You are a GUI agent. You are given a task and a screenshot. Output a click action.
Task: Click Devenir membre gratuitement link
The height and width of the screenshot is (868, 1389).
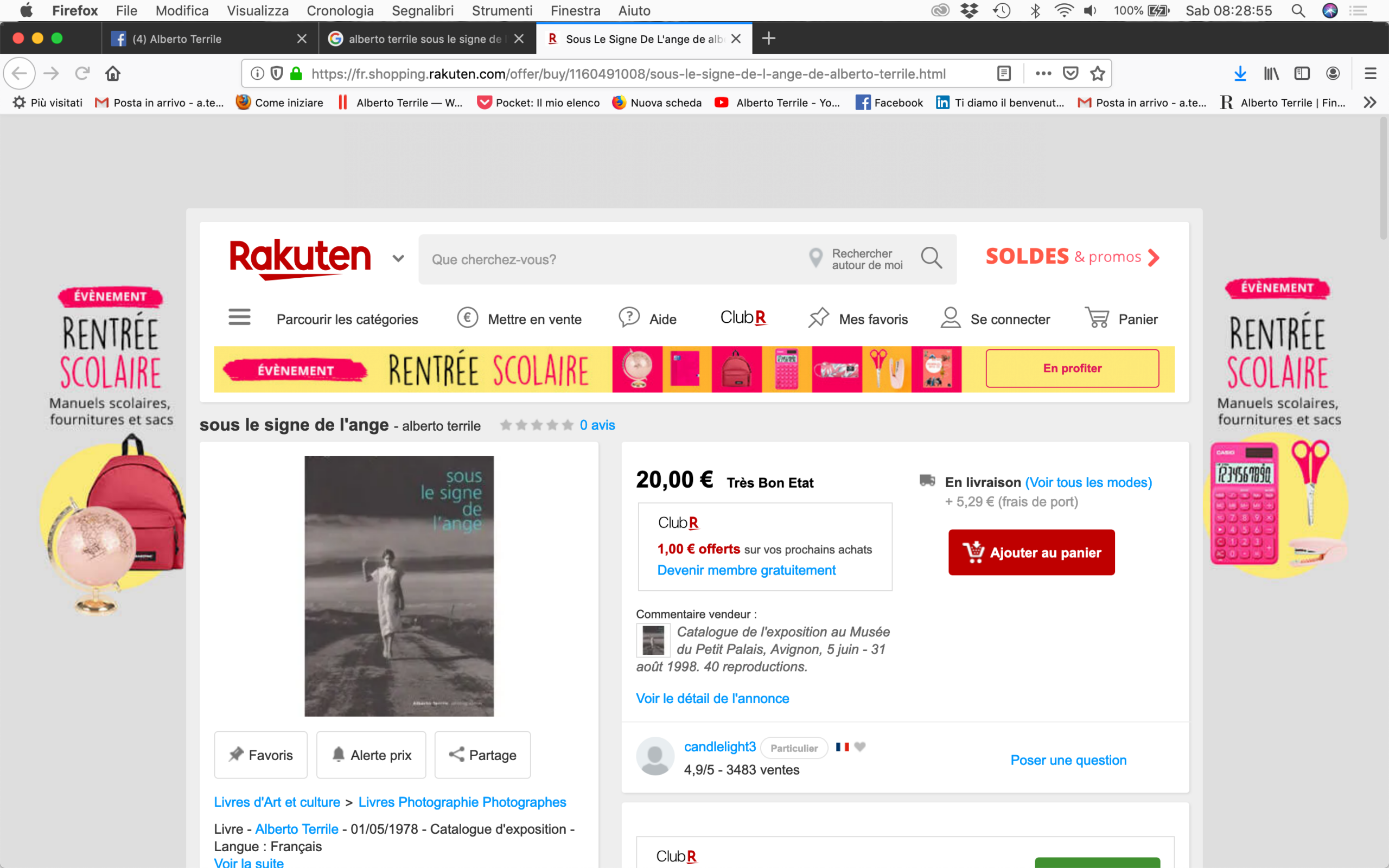coord(746,570)
